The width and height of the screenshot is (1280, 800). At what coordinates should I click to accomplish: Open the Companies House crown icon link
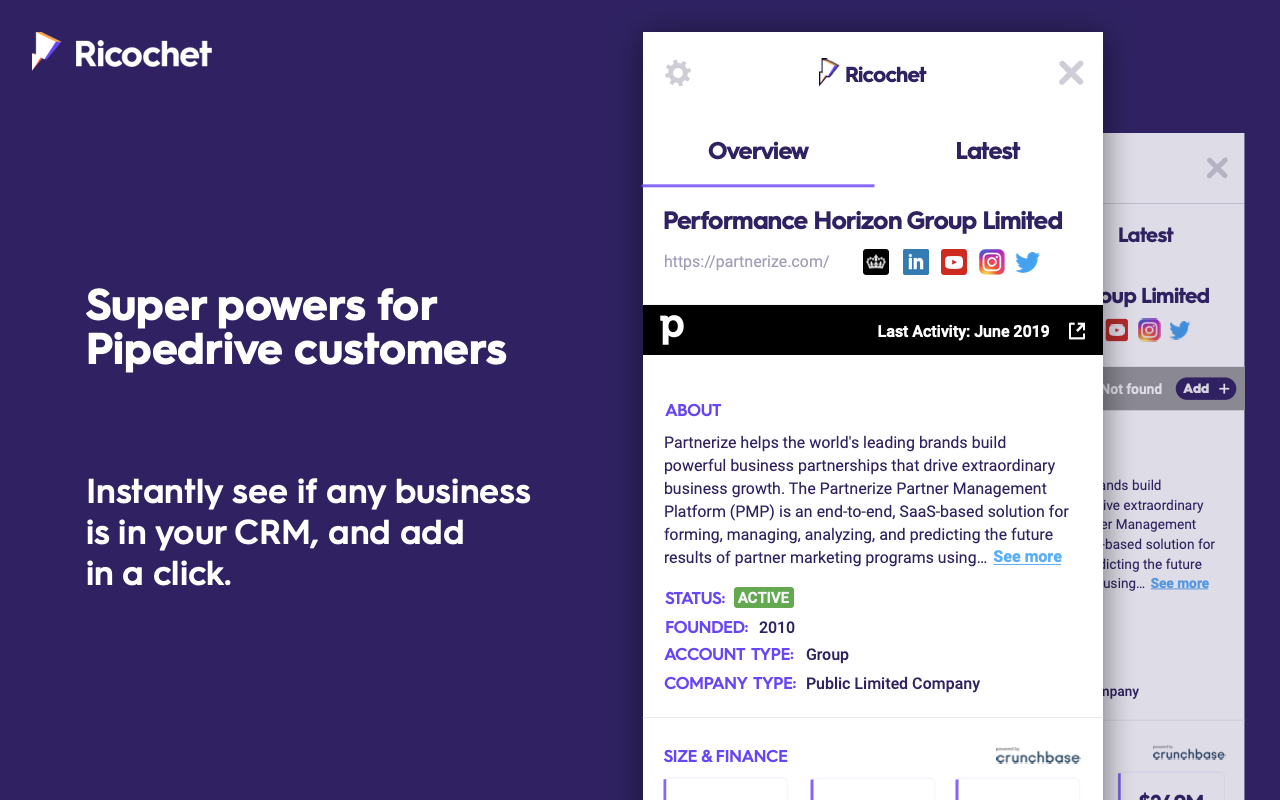tap(876, 262)
